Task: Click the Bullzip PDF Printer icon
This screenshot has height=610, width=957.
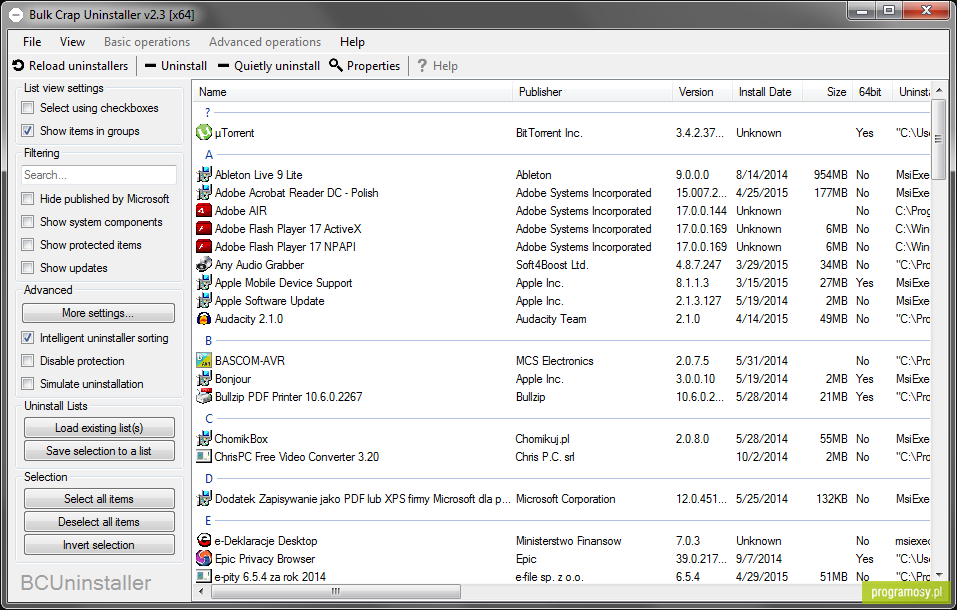Action: point(204,397)
